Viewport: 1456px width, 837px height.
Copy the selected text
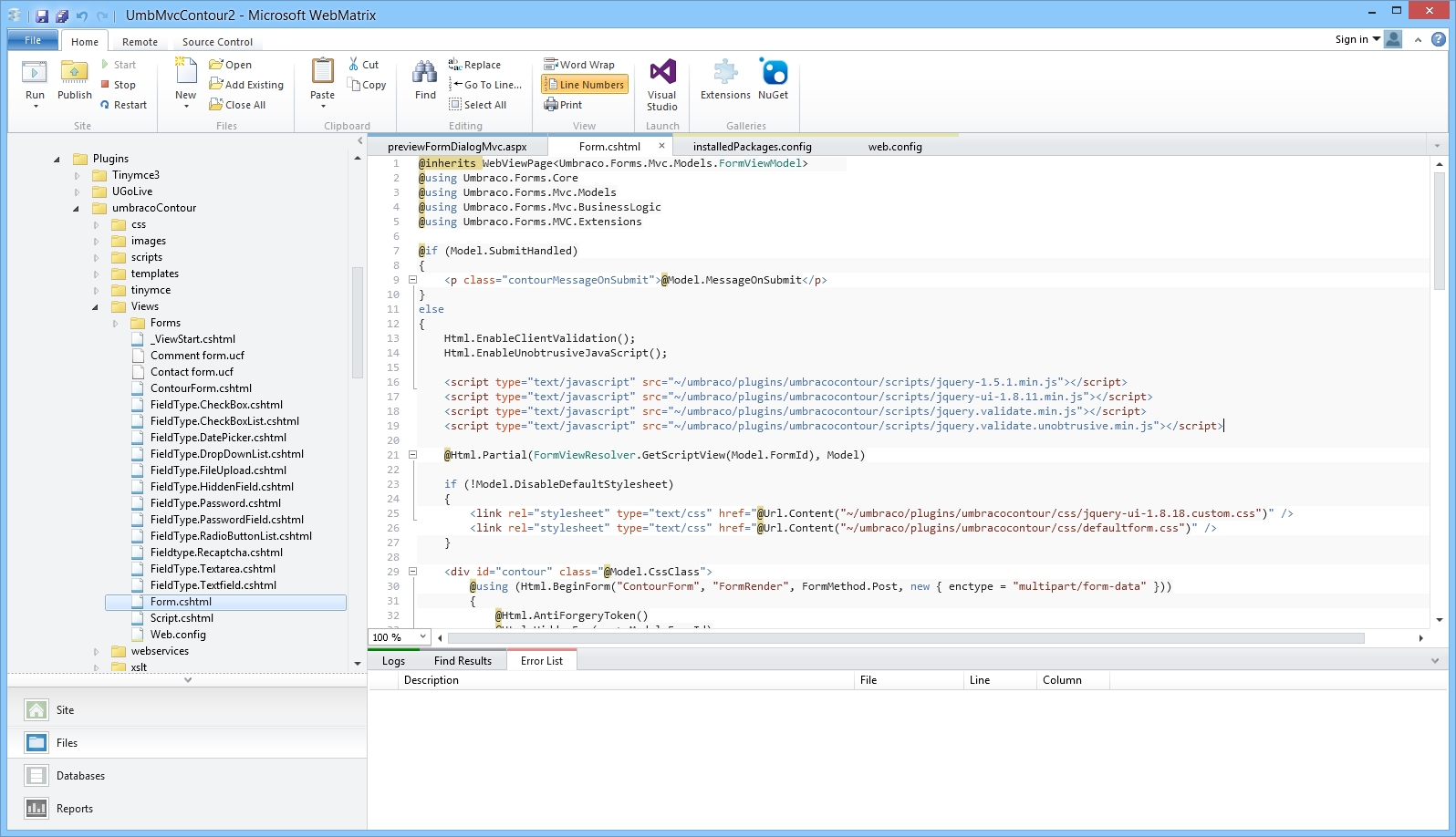pos(367,85)
